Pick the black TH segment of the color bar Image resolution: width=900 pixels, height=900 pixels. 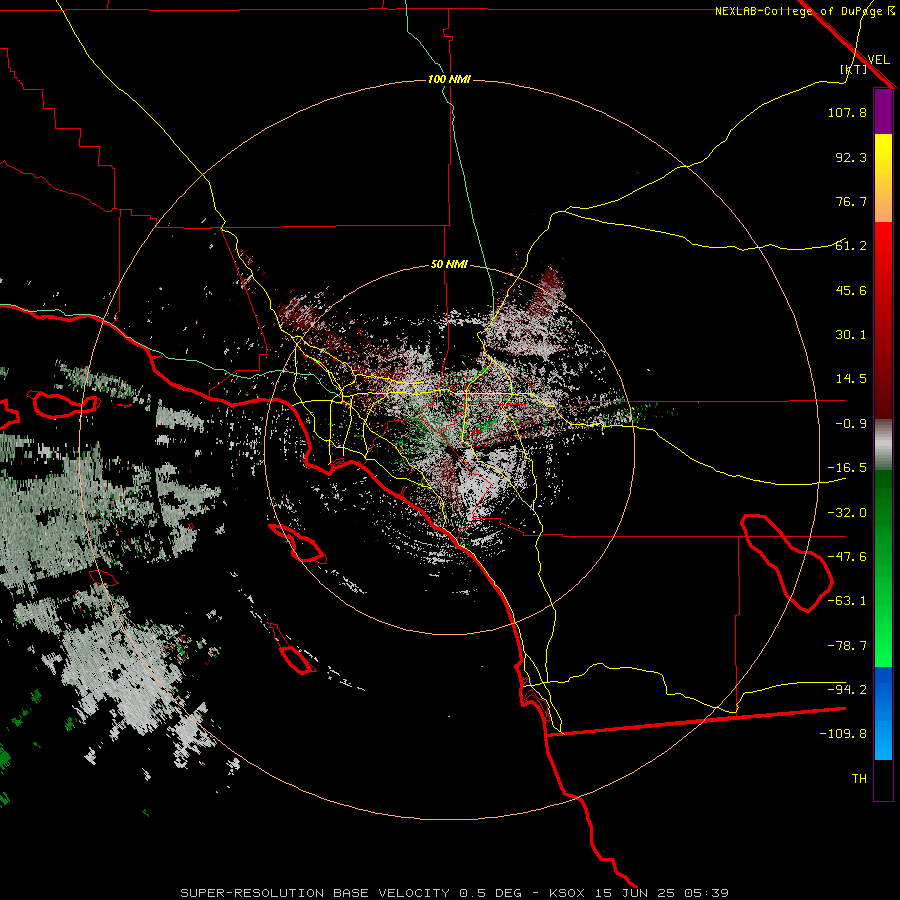pos(883,779)
